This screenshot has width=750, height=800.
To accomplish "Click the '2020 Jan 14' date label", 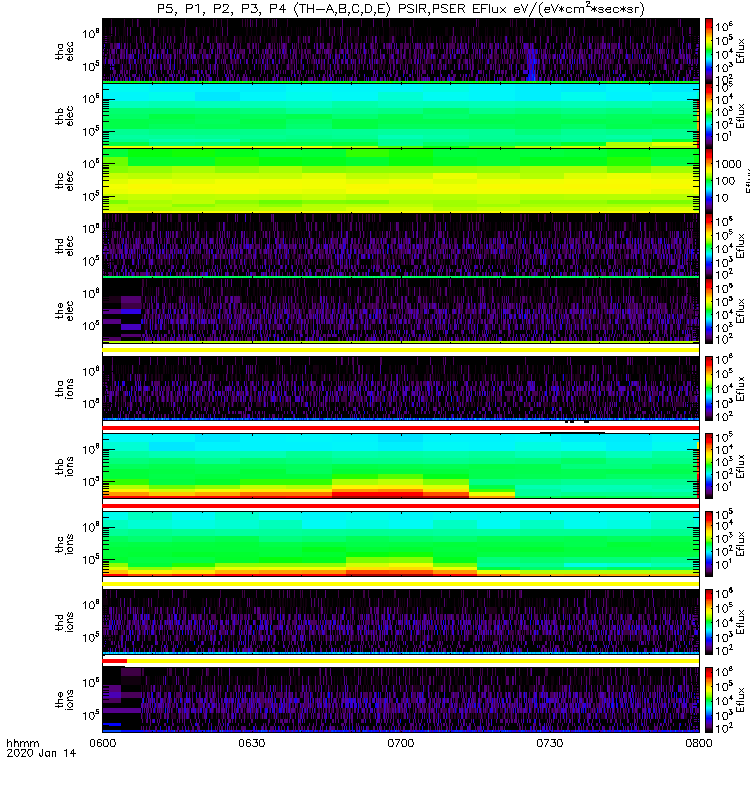I will pos(41,753).
